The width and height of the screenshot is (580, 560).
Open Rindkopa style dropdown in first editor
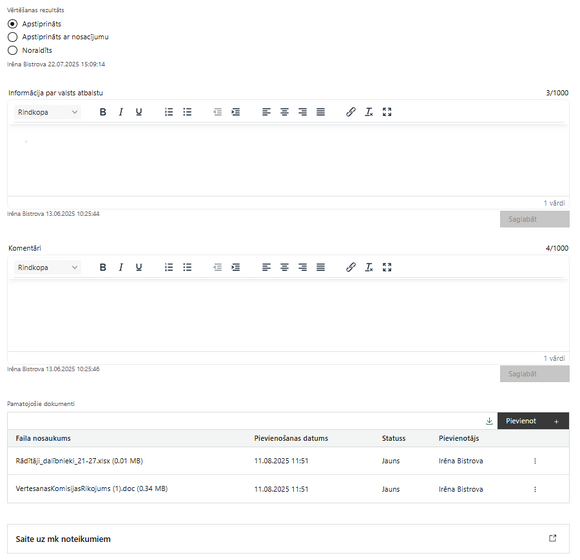point(48,112)
